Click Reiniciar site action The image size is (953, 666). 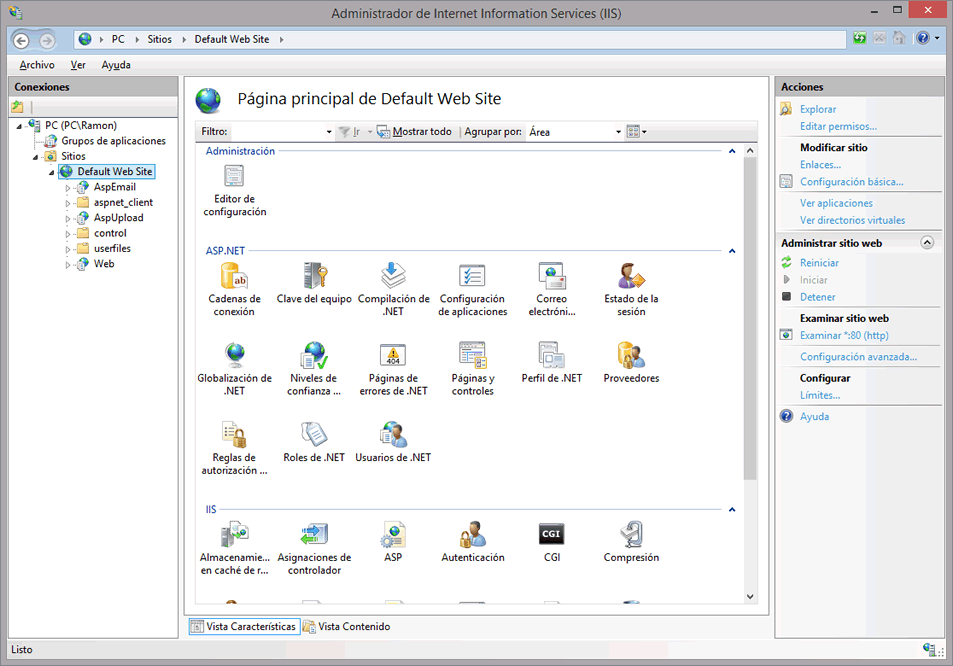pos(819,263)
